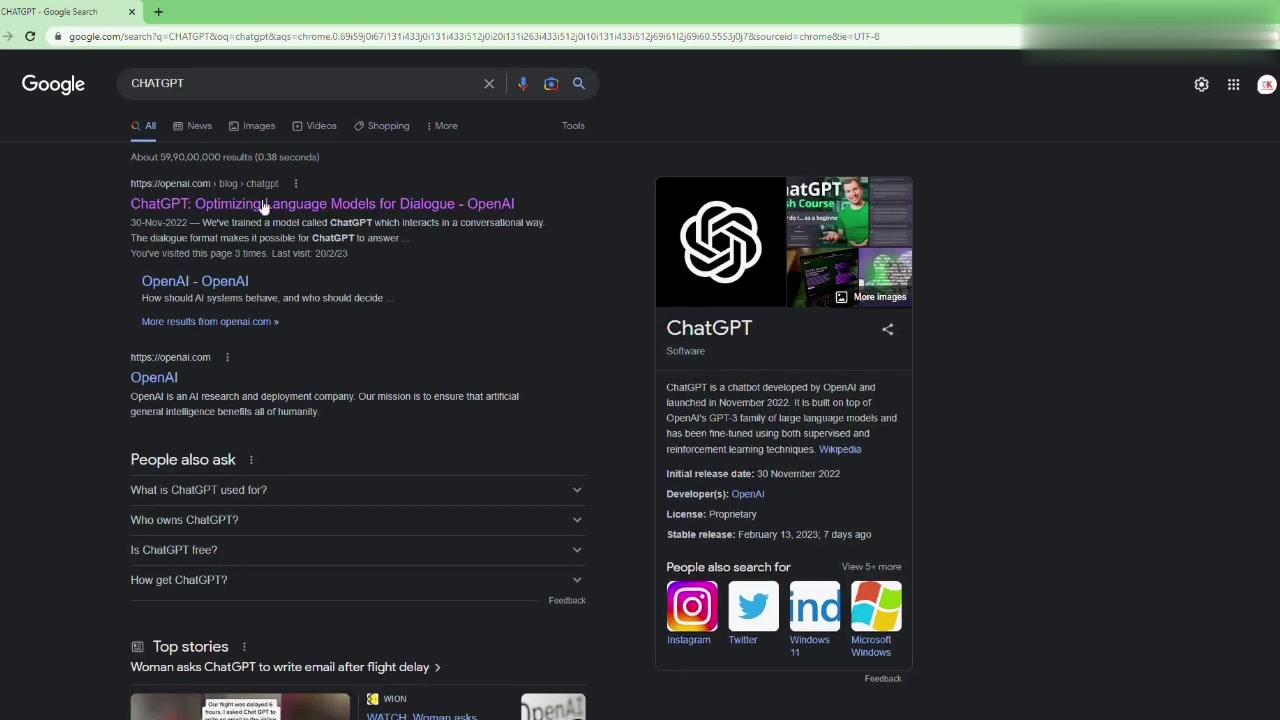1280x720 pixels.
Task: Open the OpenAI homepage result
Action: pos(154,378)
